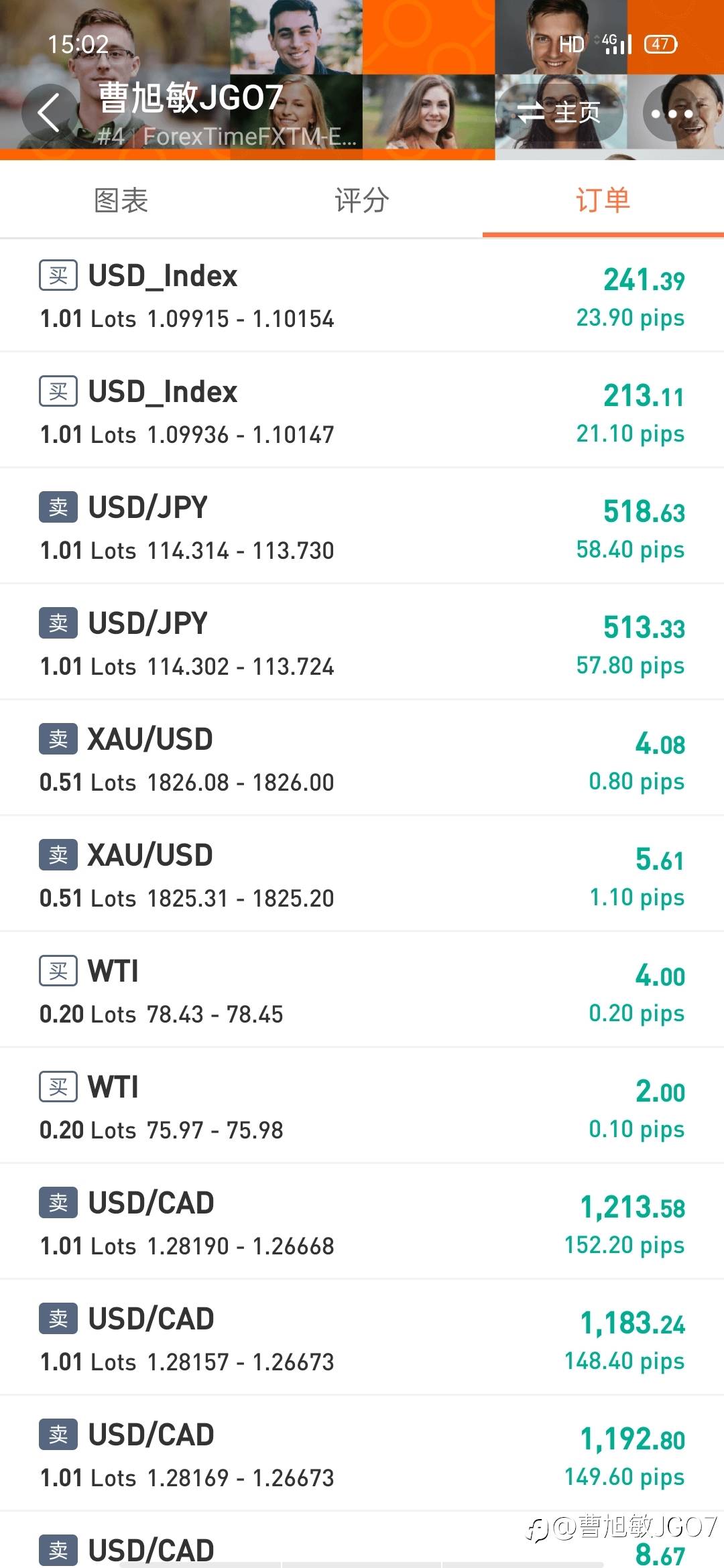Select the 订单 tab
Screen dimensions: 724x1568
[x=603, y=200]
